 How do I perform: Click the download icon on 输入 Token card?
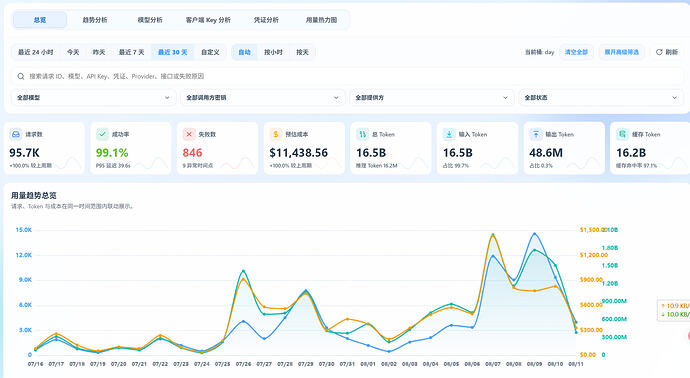[449, 134]
